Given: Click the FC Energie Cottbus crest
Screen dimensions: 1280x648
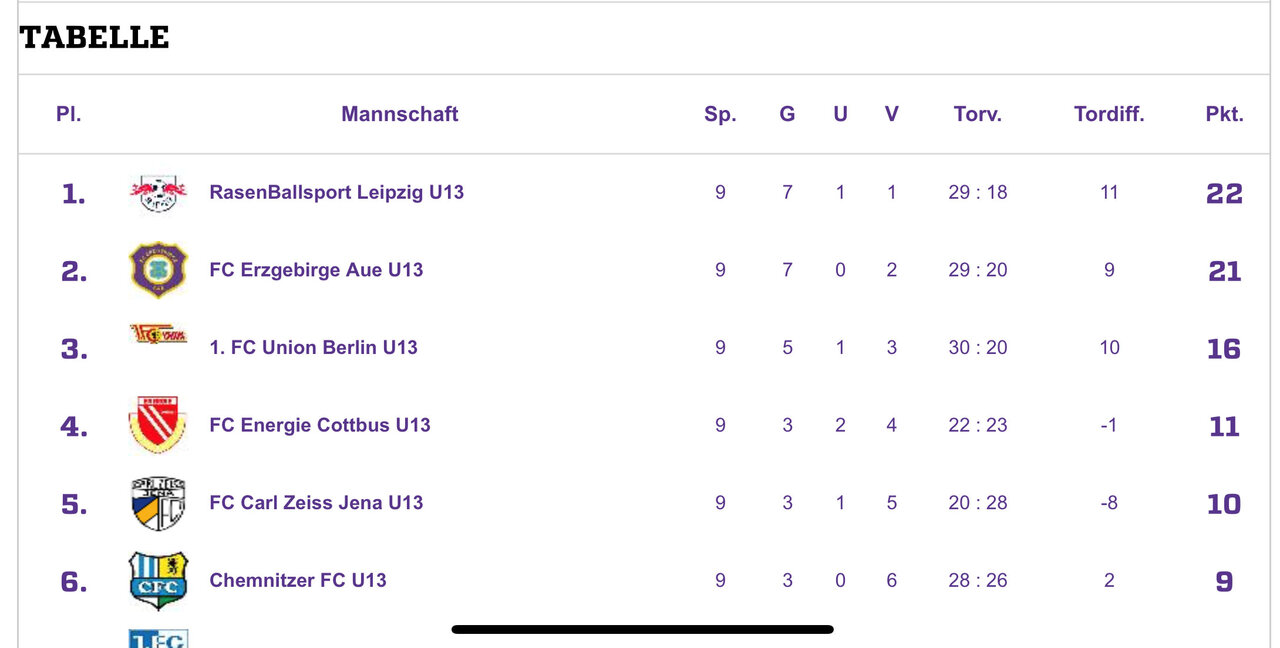Looking at the screenshot, I should (x=158, y=424).
